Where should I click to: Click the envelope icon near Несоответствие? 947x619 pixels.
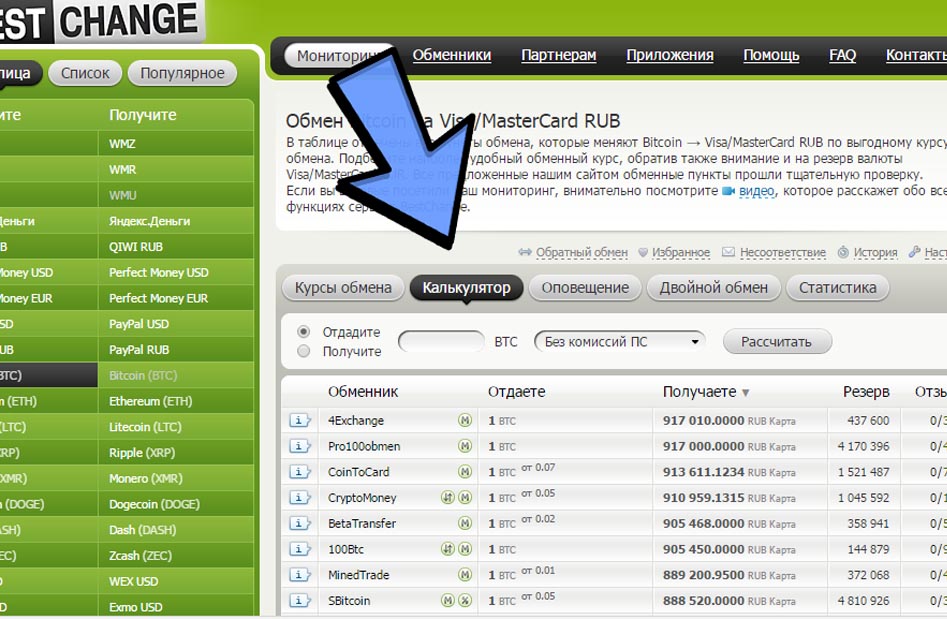(728, 252)
